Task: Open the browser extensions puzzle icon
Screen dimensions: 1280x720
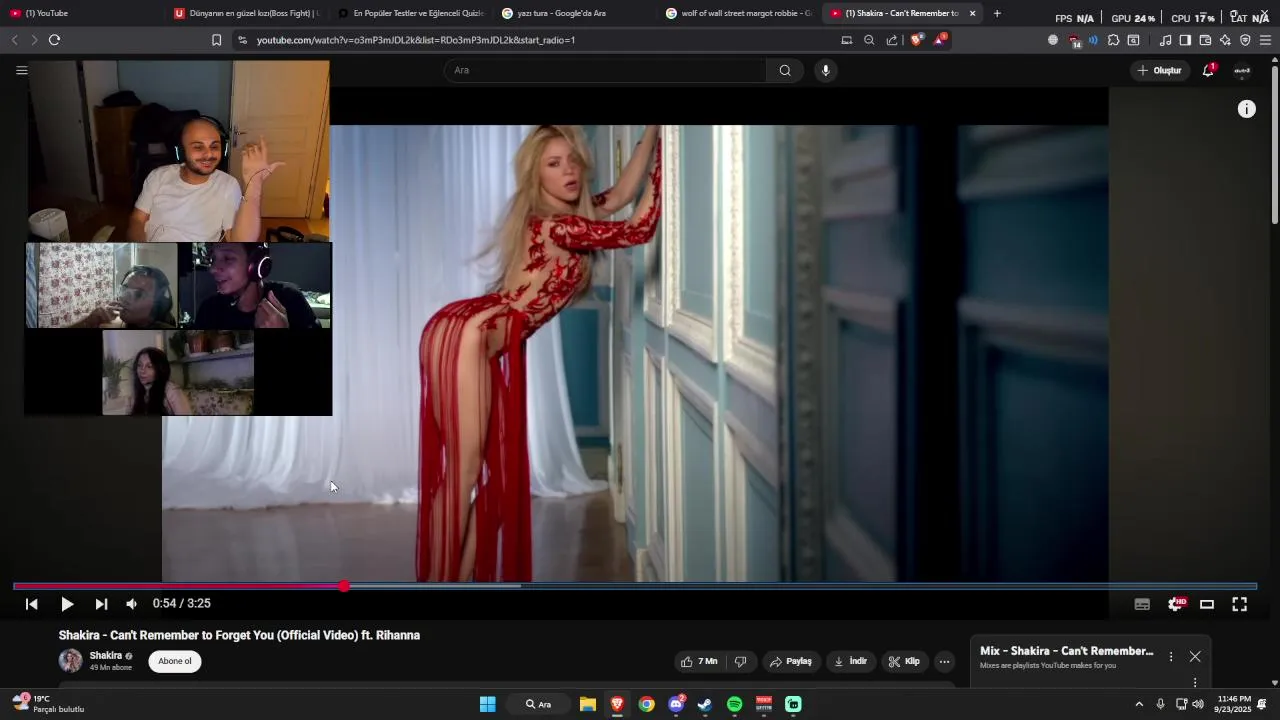Action: (1113, 40)
